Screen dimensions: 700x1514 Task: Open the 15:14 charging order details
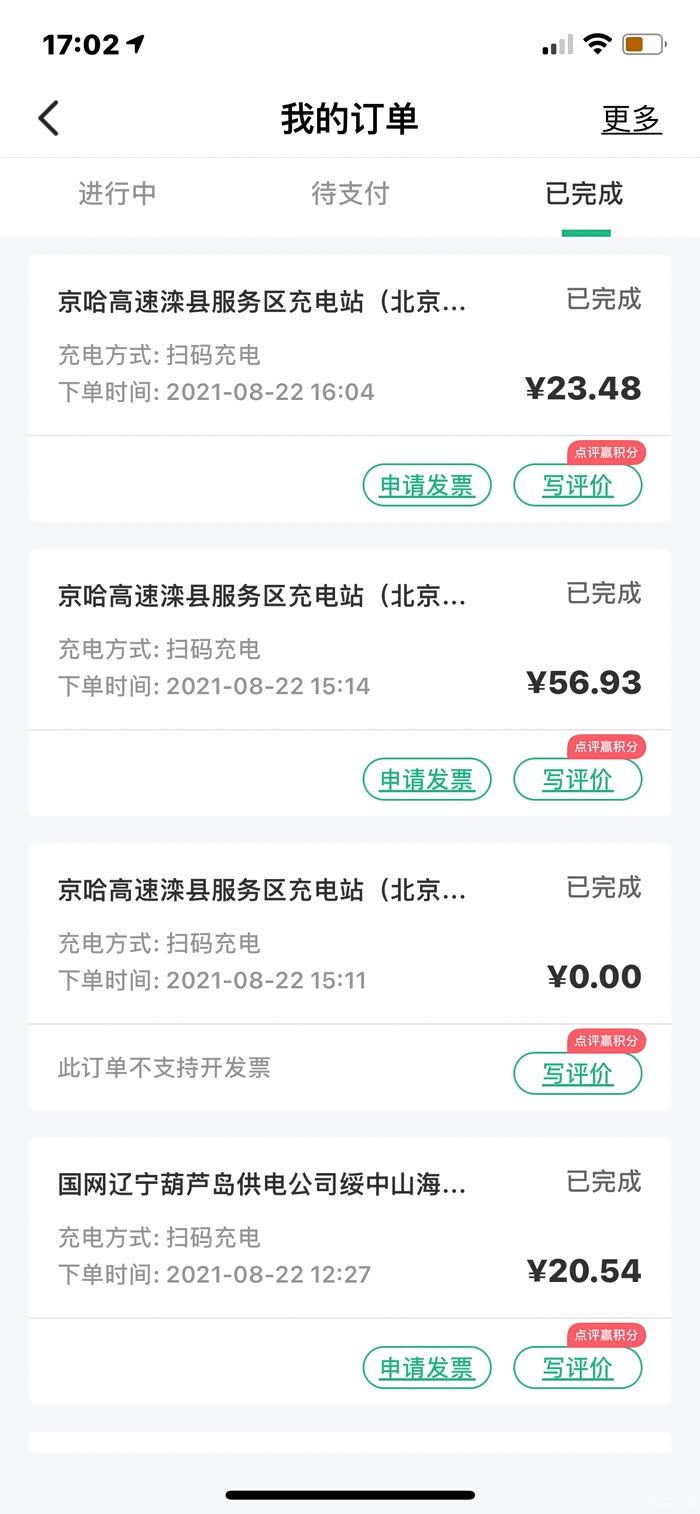pyautogui.click(x=300, y=640)
